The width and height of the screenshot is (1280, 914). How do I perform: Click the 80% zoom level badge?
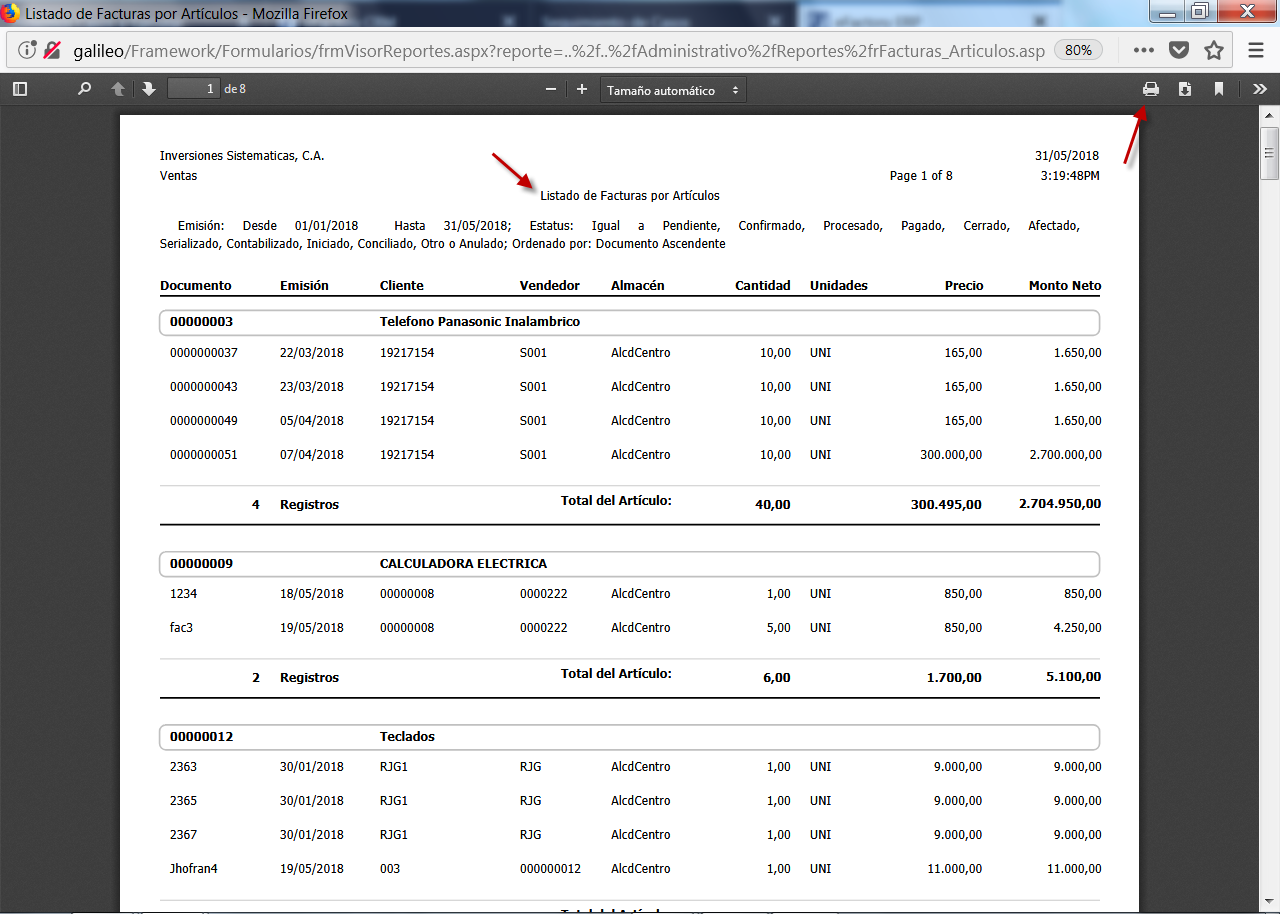pyautogui.click(x=1078, y=50)
